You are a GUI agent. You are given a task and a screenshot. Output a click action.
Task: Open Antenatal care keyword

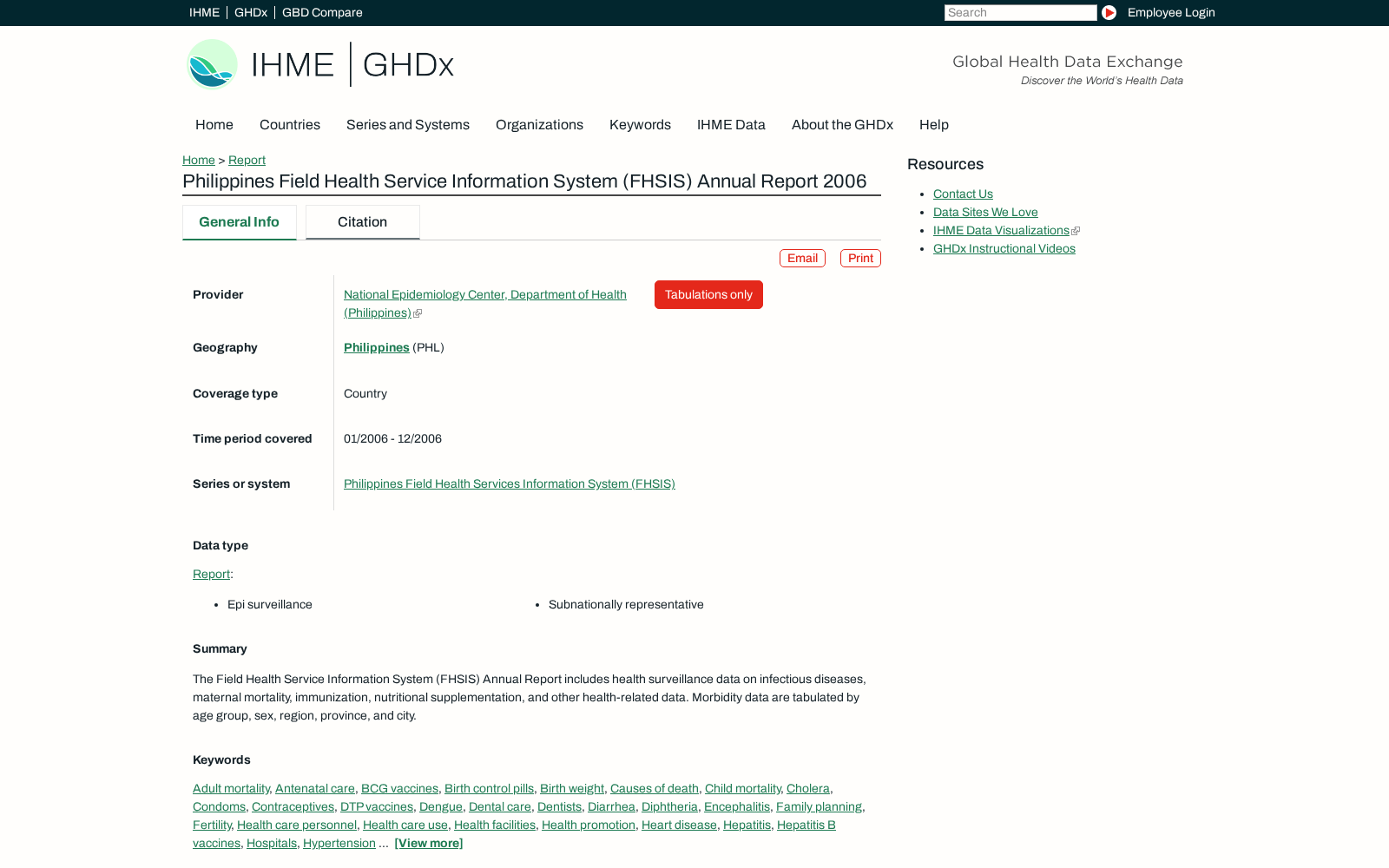[315, 788]
